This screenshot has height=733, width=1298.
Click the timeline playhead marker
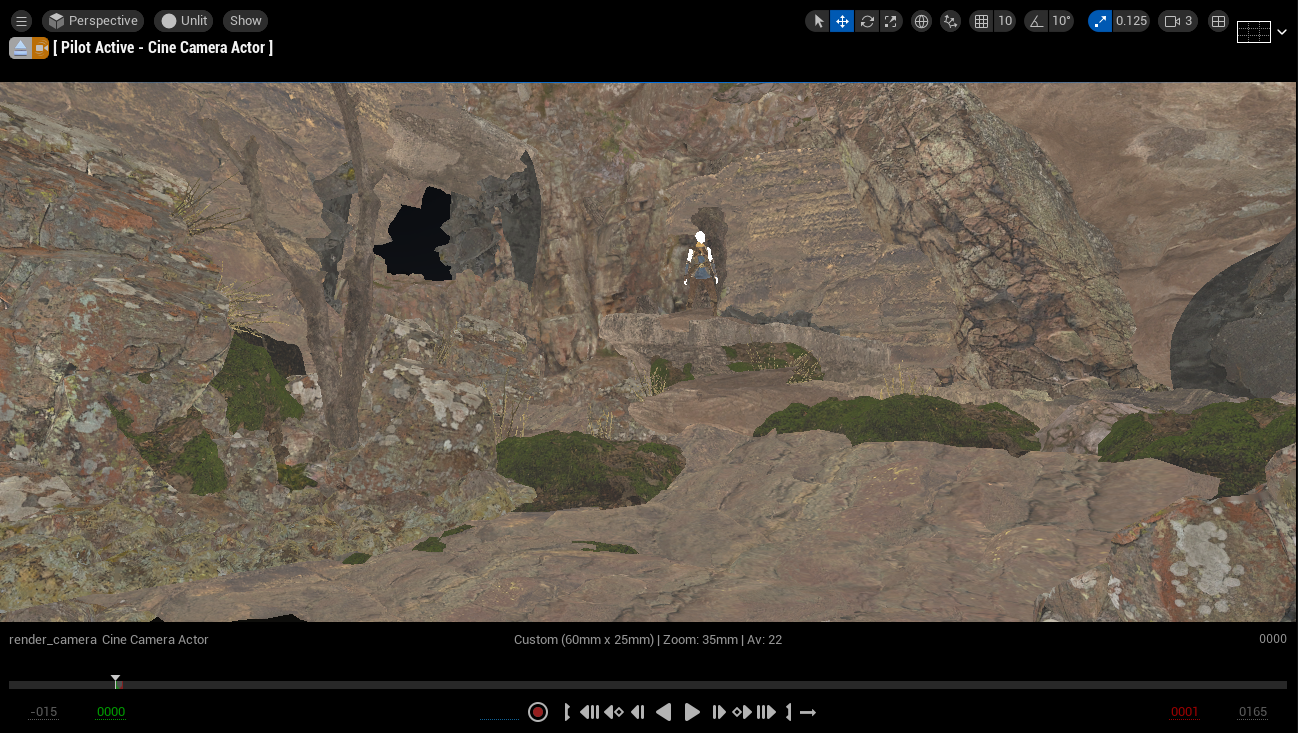(116, 682)
